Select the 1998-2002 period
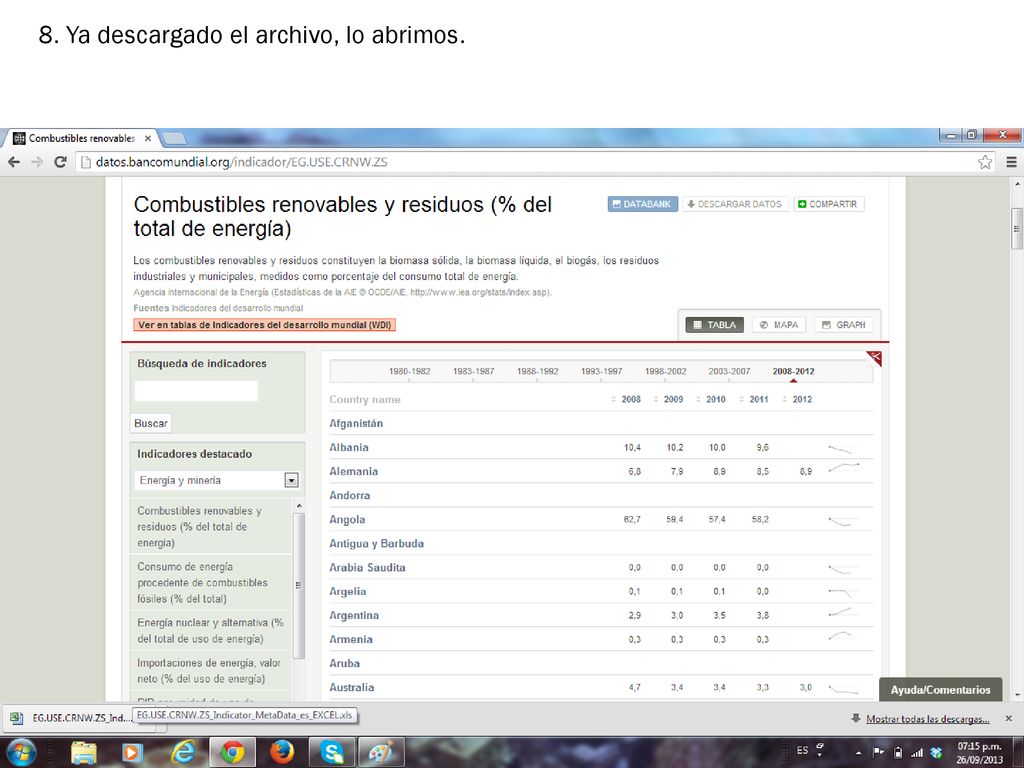This screenshot has width=1024, height=768. pyautogui.click(x=665, y=371)
